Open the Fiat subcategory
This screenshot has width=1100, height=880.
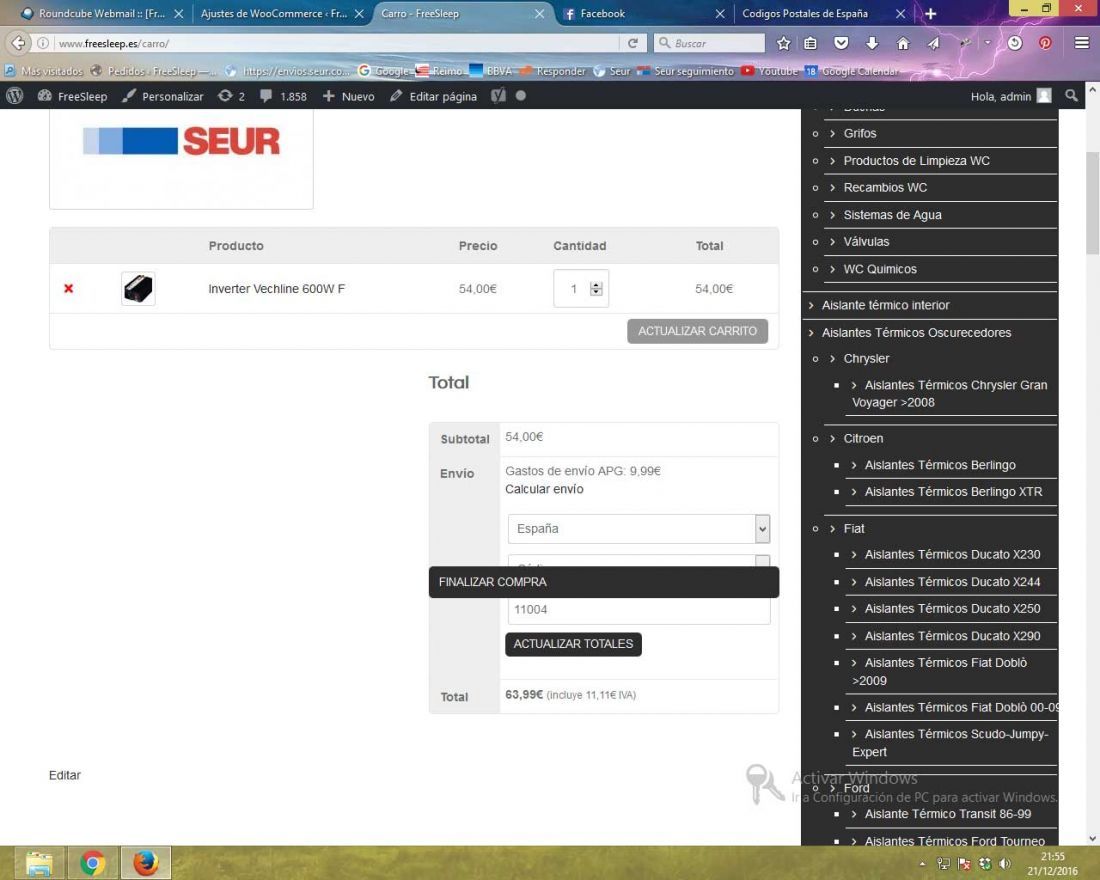coord(854,528)
